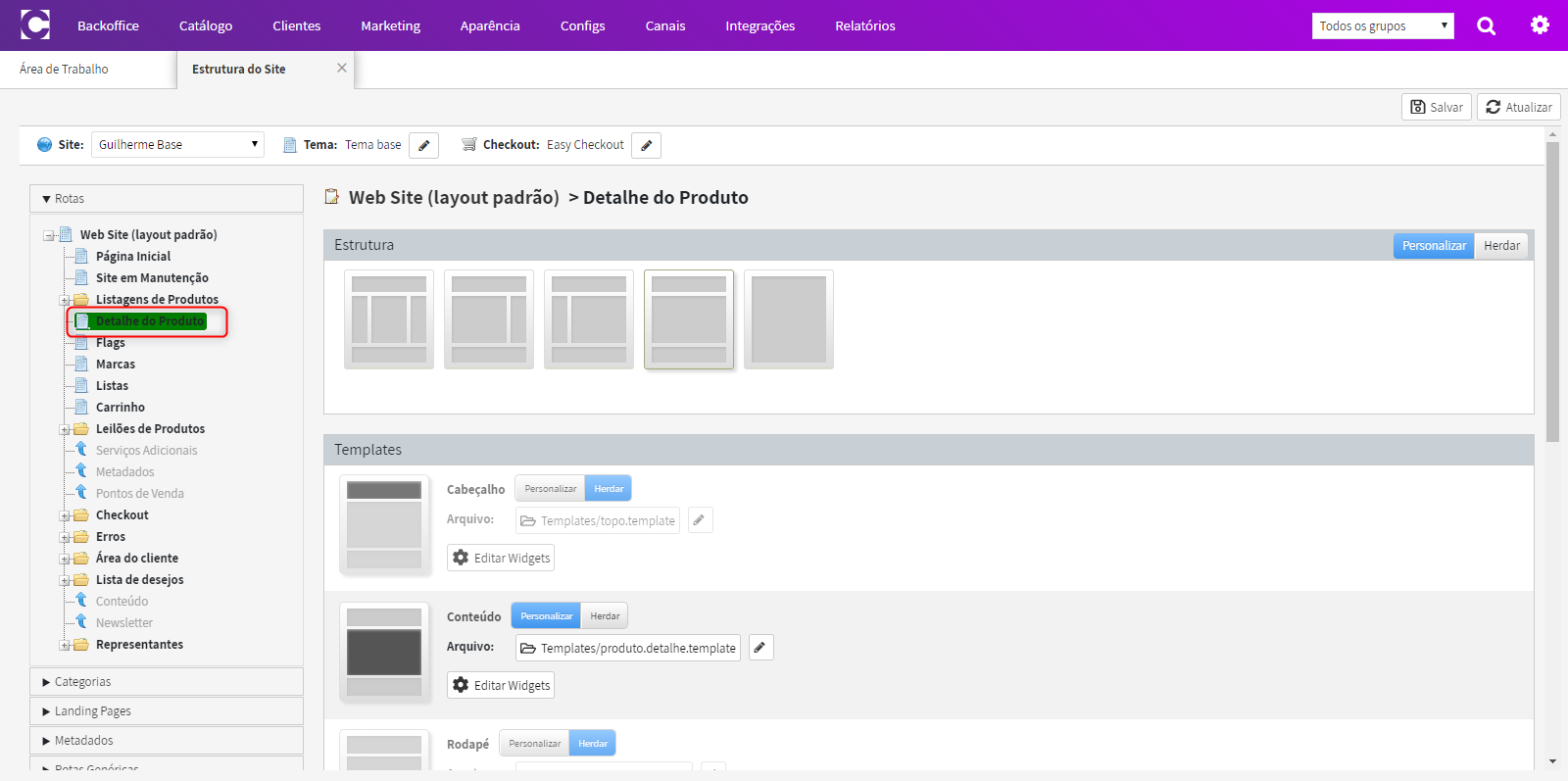Select Marcas tree item
Viewport: 1568px width, 781px height.
tap(116, 365)
